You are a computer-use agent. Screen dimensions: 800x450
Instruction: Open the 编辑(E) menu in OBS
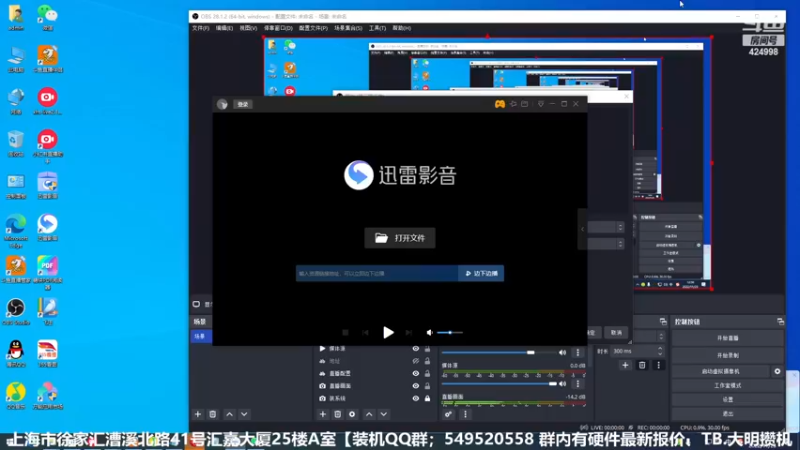[x=224, y=28]
